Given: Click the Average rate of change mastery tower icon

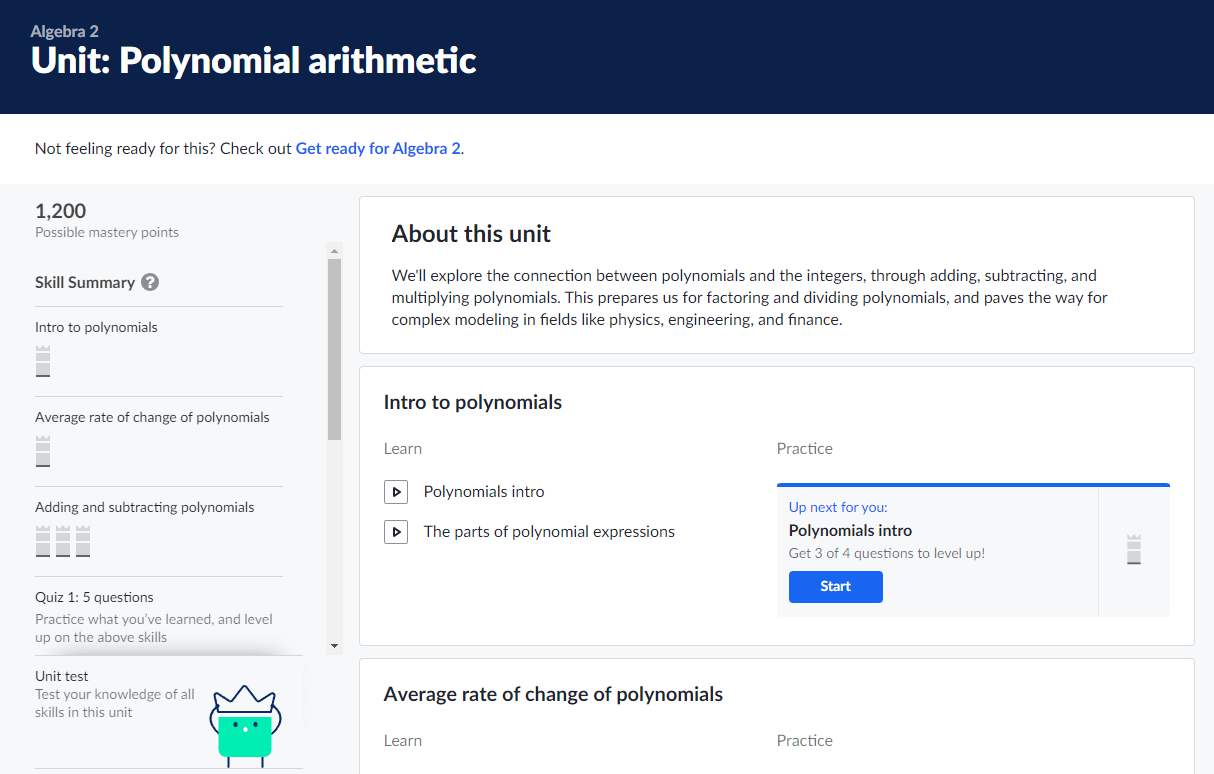Looking at the screenshot, I should click(43, 451).
